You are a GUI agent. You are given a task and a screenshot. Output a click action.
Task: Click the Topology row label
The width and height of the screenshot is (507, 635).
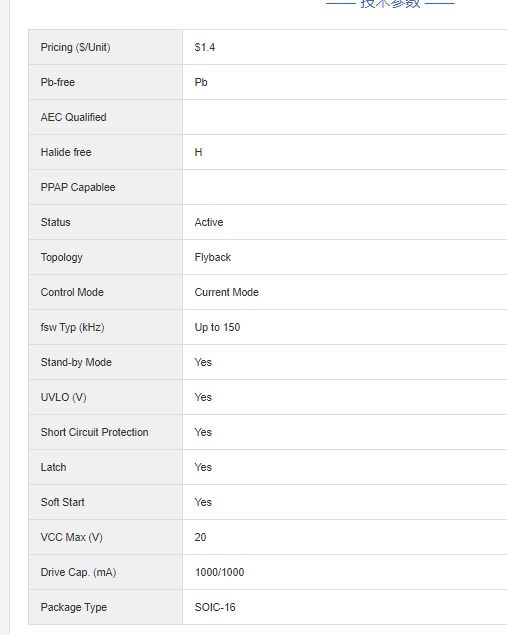pyautogui.click(x=61, y=257)
